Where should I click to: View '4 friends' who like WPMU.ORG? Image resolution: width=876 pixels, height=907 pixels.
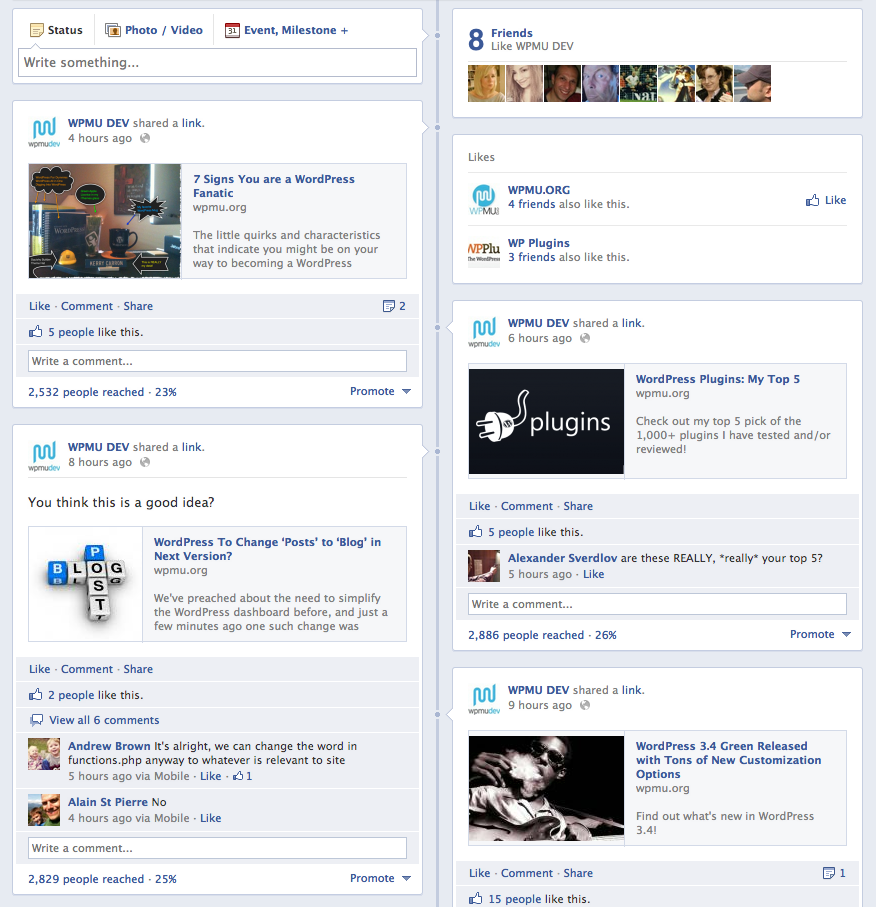[x=532, y=204]
